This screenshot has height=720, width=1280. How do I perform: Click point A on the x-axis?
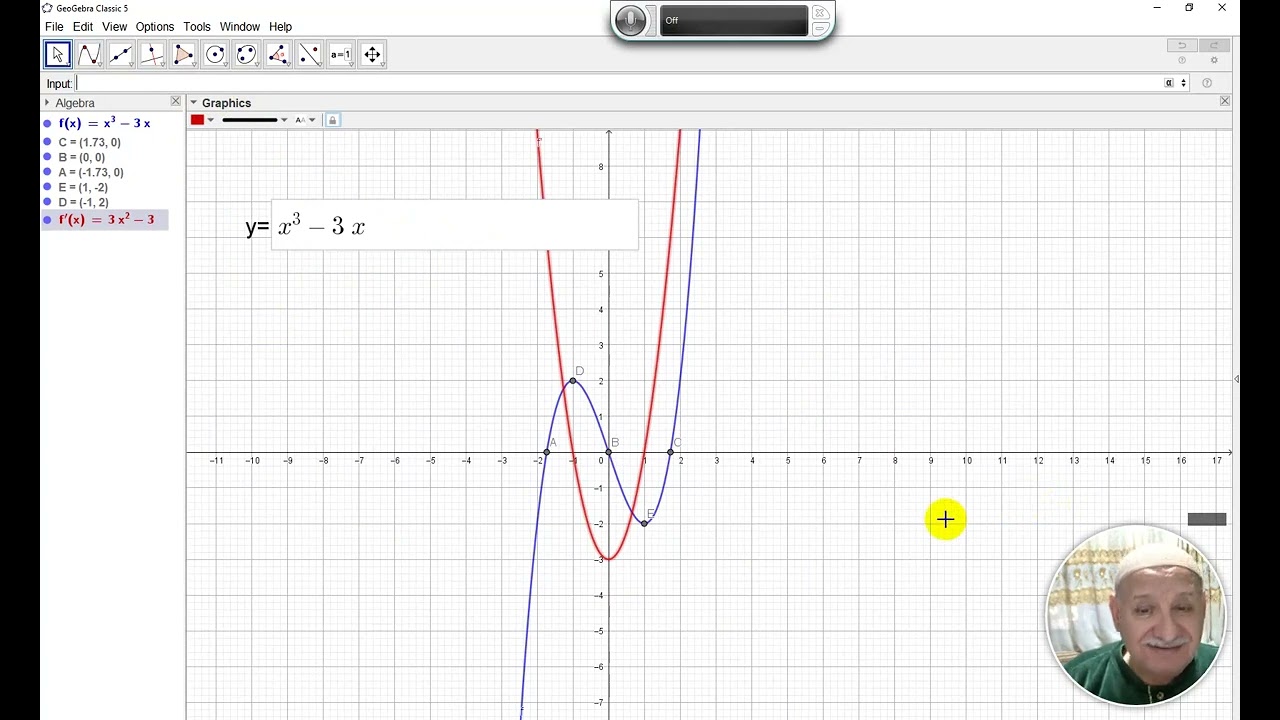pos(547,452)
